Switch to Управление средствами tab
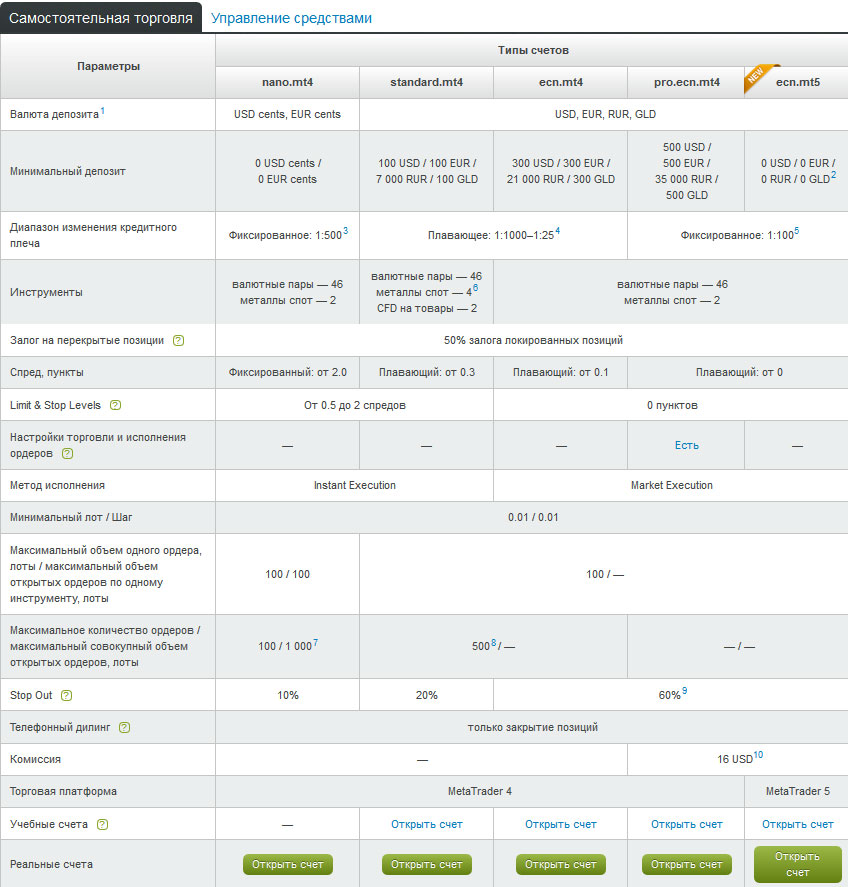The height and width of the screenshot is (887, 848). pyautogui.click(x=291, y=18)
